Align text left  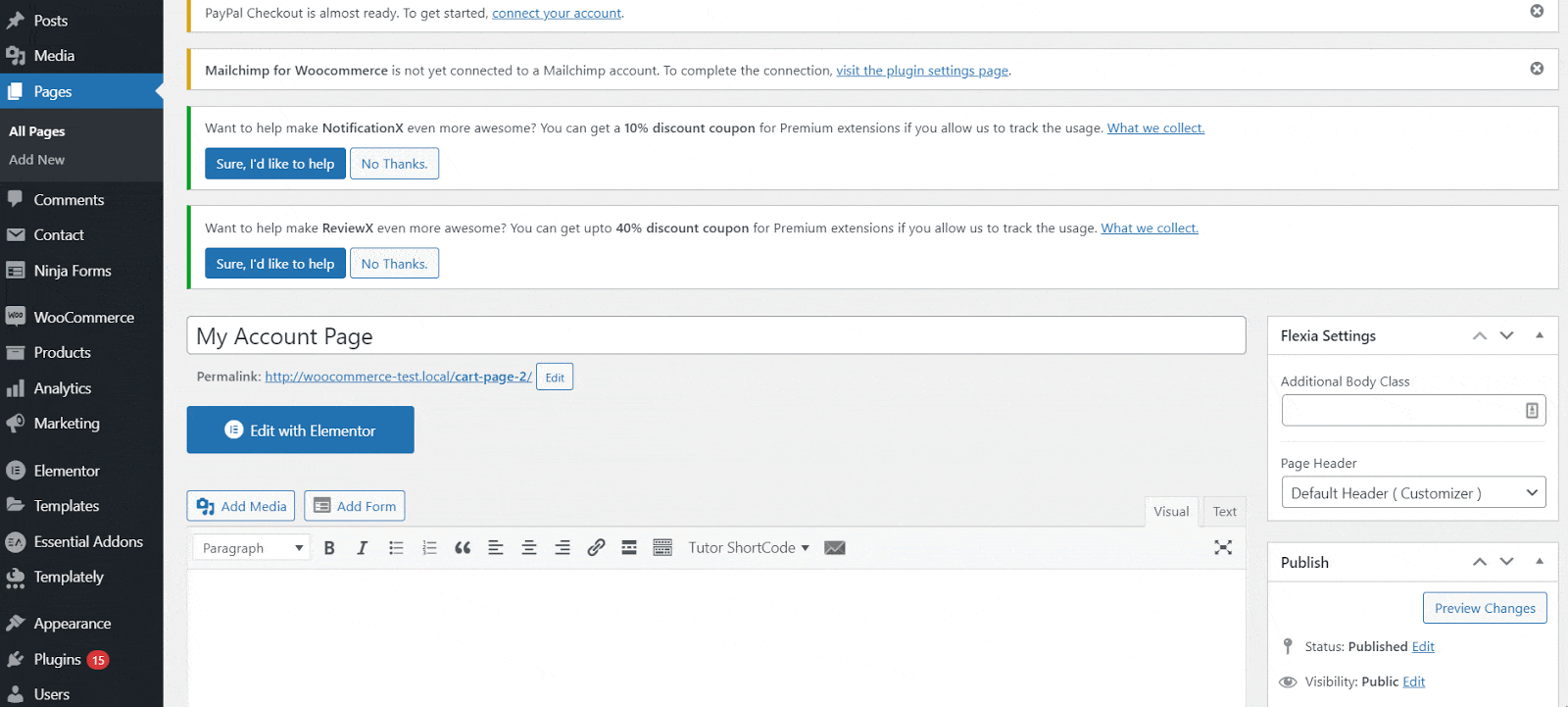click(x=496, y=548)
